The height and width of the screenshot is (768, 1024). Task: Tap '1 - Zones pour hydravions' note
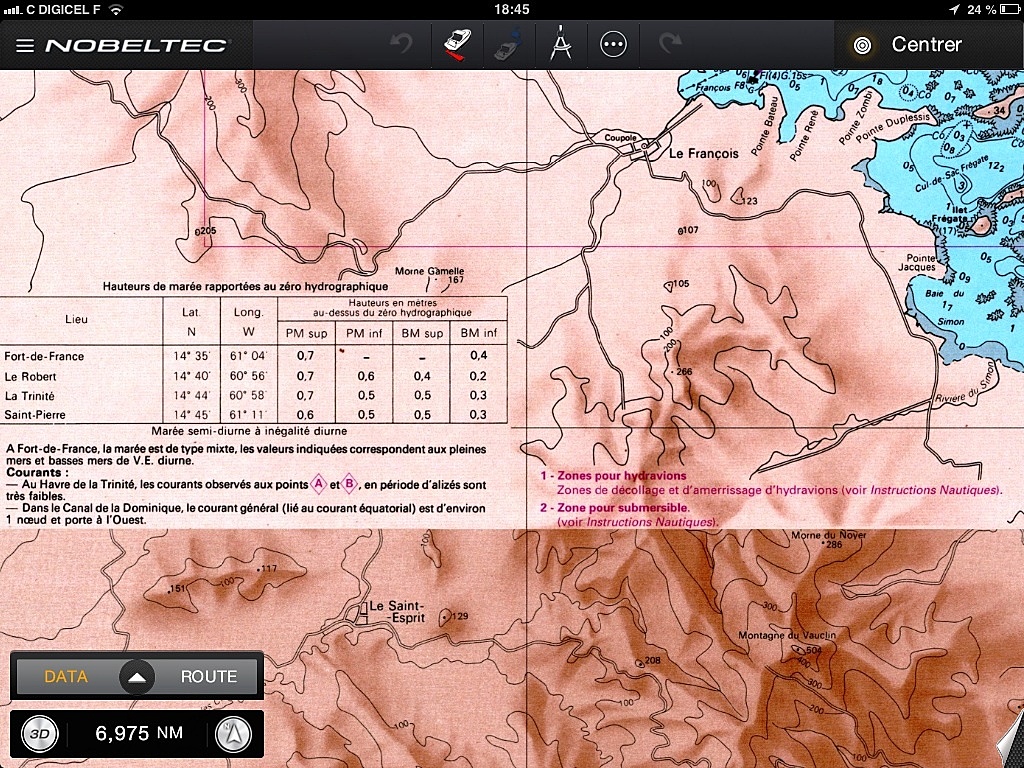613,475
